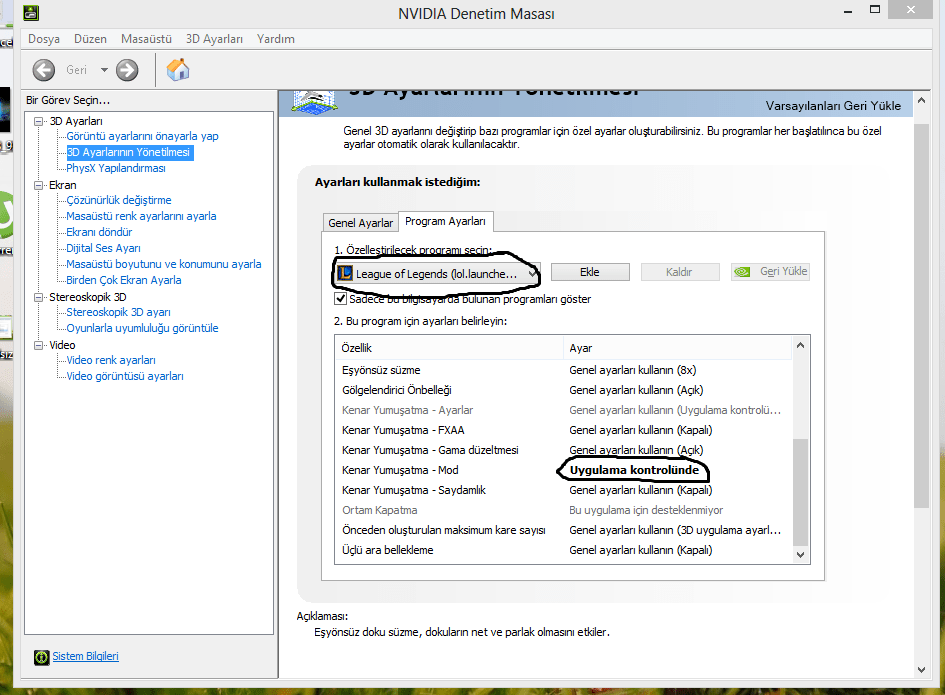Viewport: 945px width, 695px height.
Task: Select the Üçlü ara bellekleme row
Action: (x=564, y=550)
